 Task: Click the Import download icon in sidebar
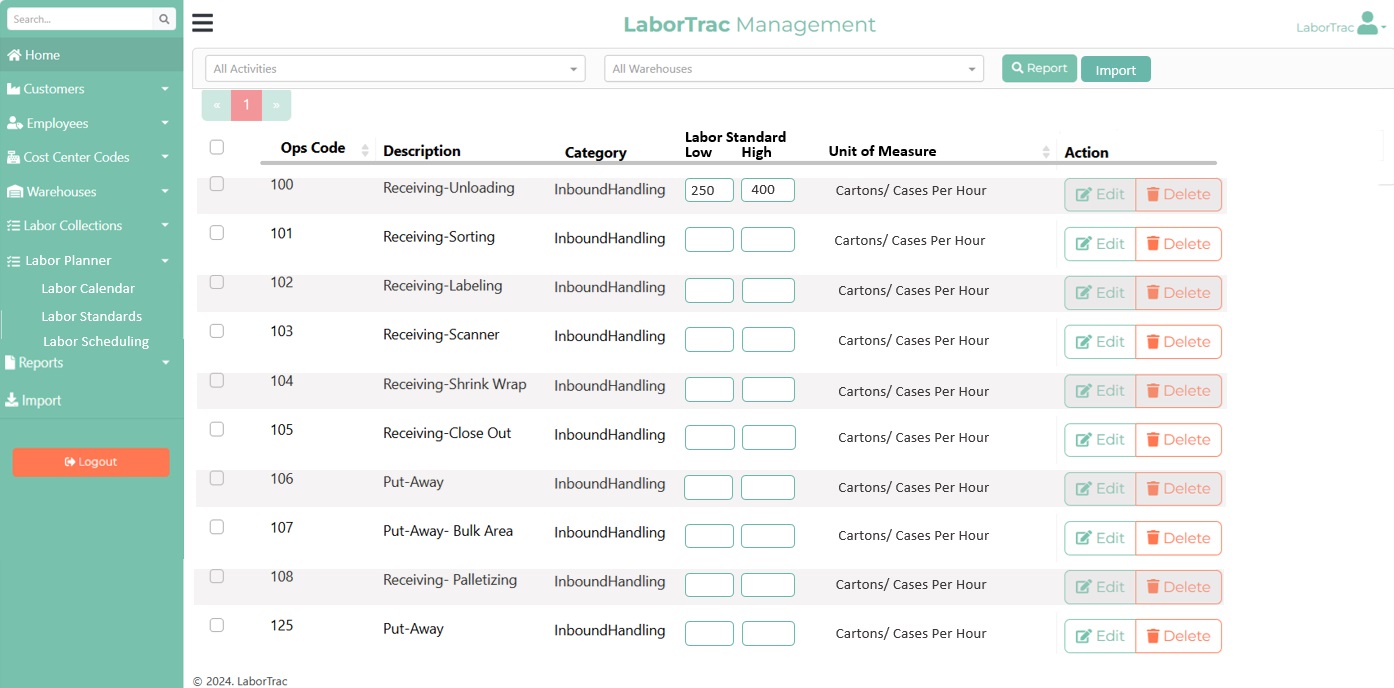(12, 400)
